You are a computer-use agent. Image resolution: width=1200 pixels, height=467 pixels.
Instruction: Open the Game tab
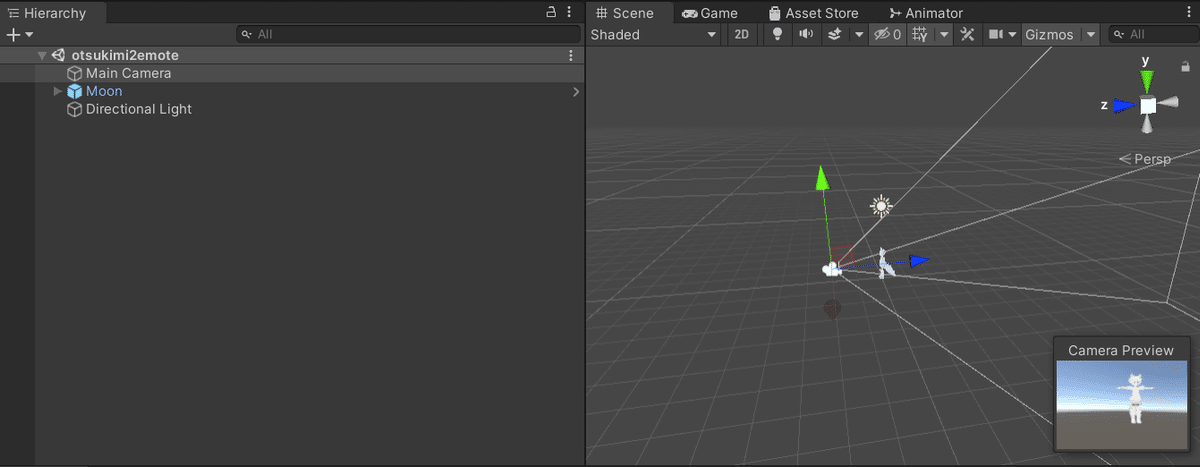point(709,13)
